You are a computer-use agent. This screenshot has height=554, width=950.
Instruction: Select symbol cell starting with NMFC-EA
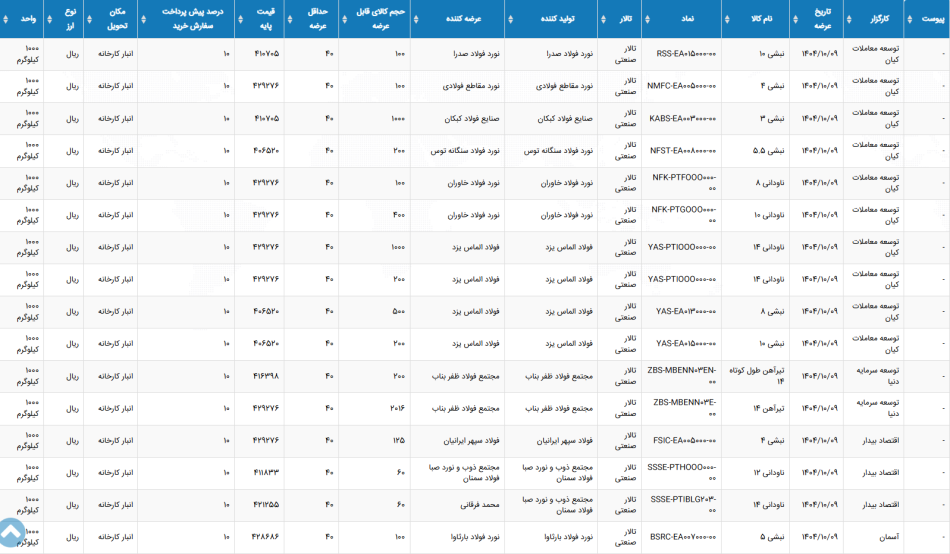click(x=682, y=86)
